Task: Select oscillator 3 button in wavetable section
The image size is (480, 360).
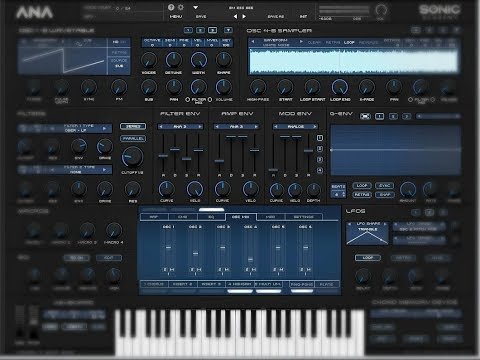Action: click(x=212, y=30)
